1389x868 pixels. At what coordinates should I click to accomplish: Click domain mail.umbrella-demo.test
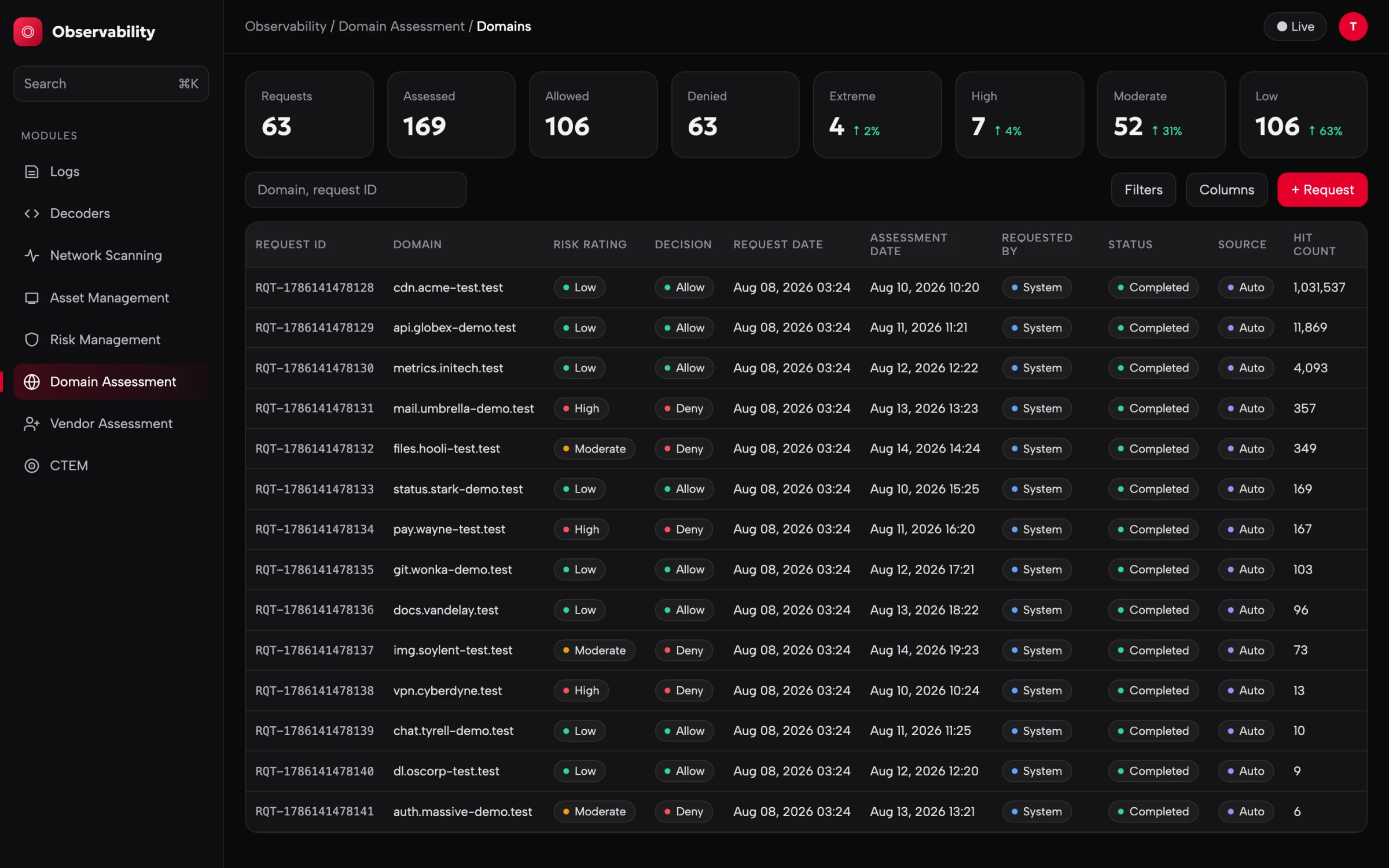(463, 409)
